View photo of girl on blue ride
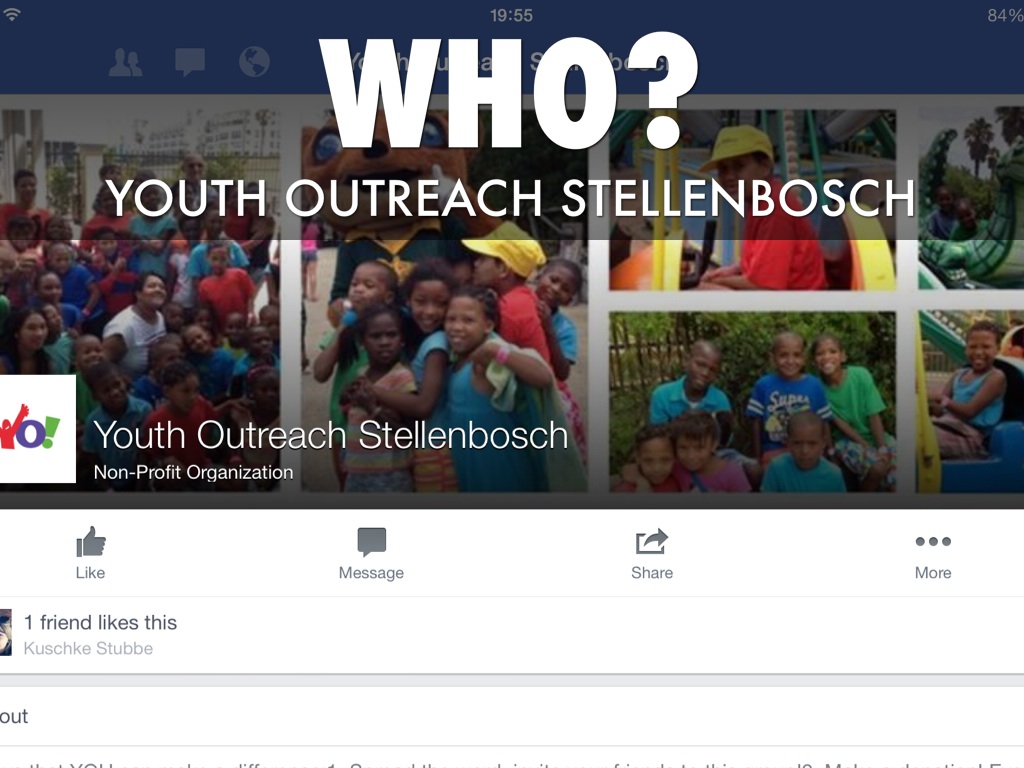The width and height of the screenshot is (1024, 768). coord(970,402)
